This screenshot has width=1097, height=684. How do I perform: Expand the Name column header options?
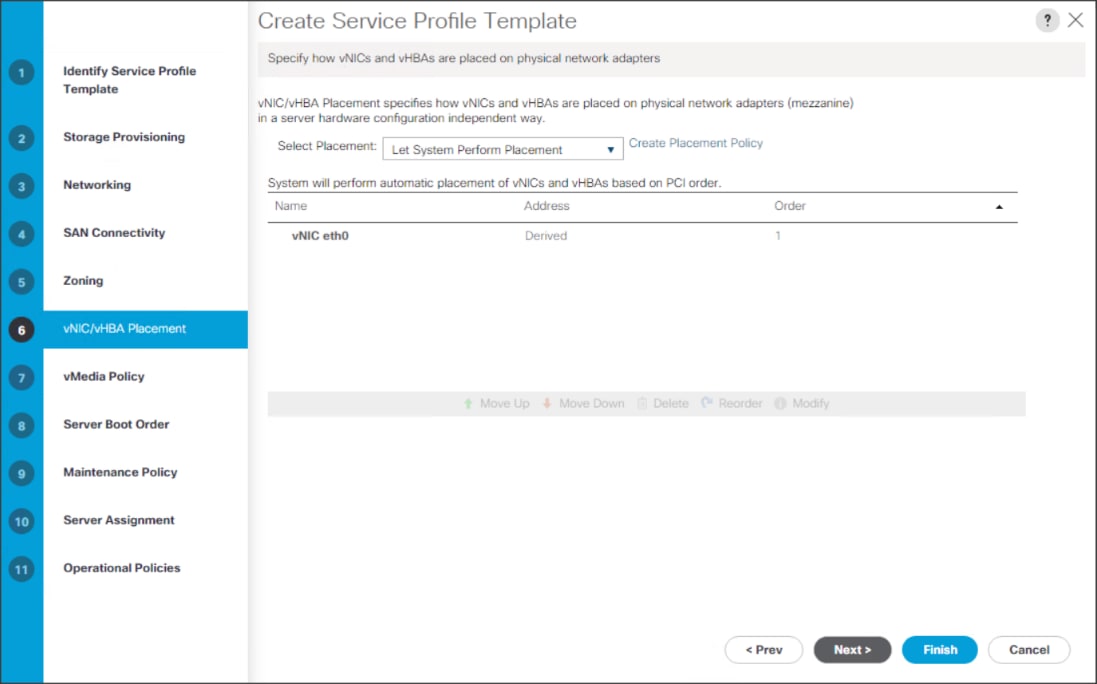click(290, 206)
